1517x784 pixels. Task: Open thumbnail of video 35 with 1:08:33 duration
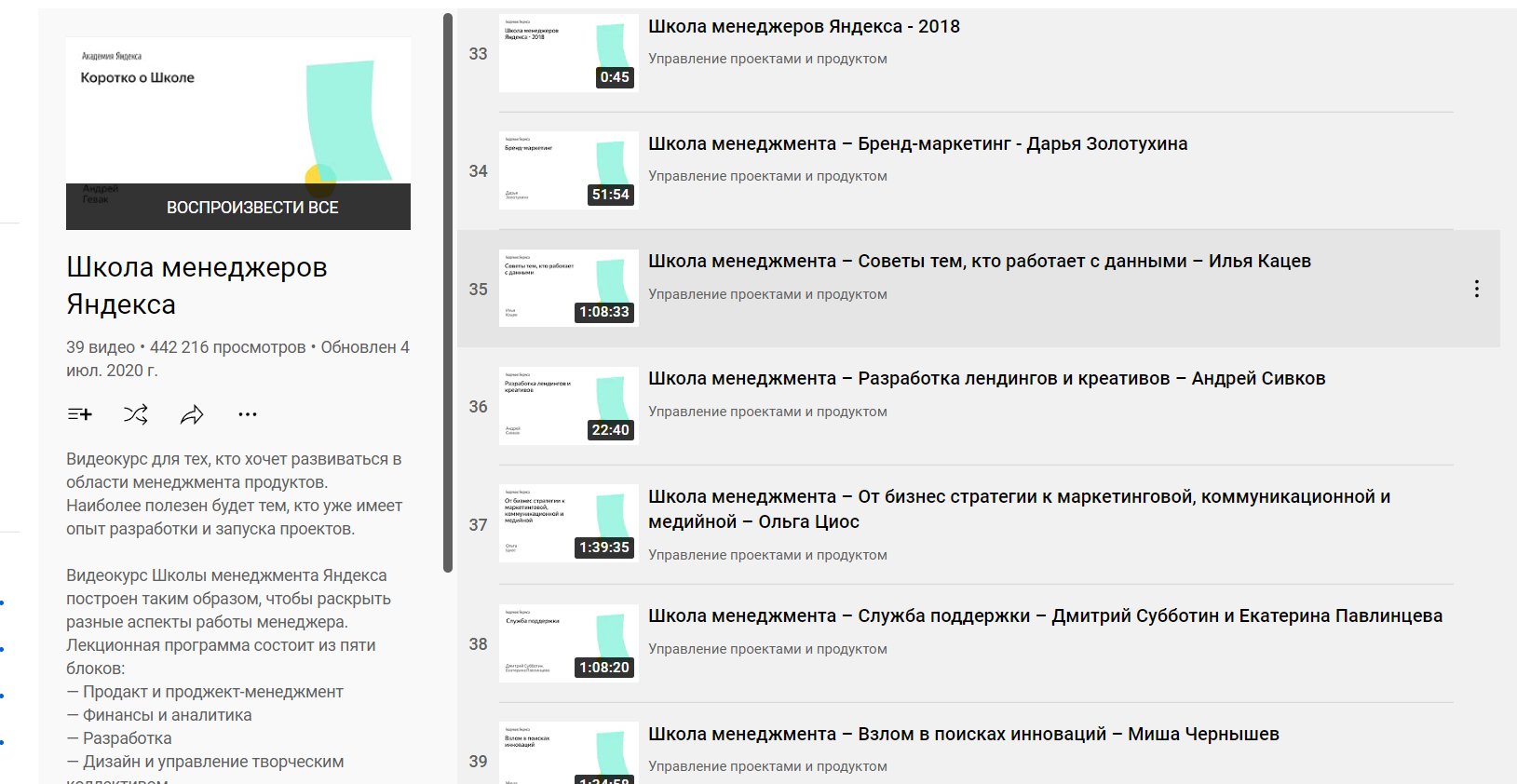[569, 288]
